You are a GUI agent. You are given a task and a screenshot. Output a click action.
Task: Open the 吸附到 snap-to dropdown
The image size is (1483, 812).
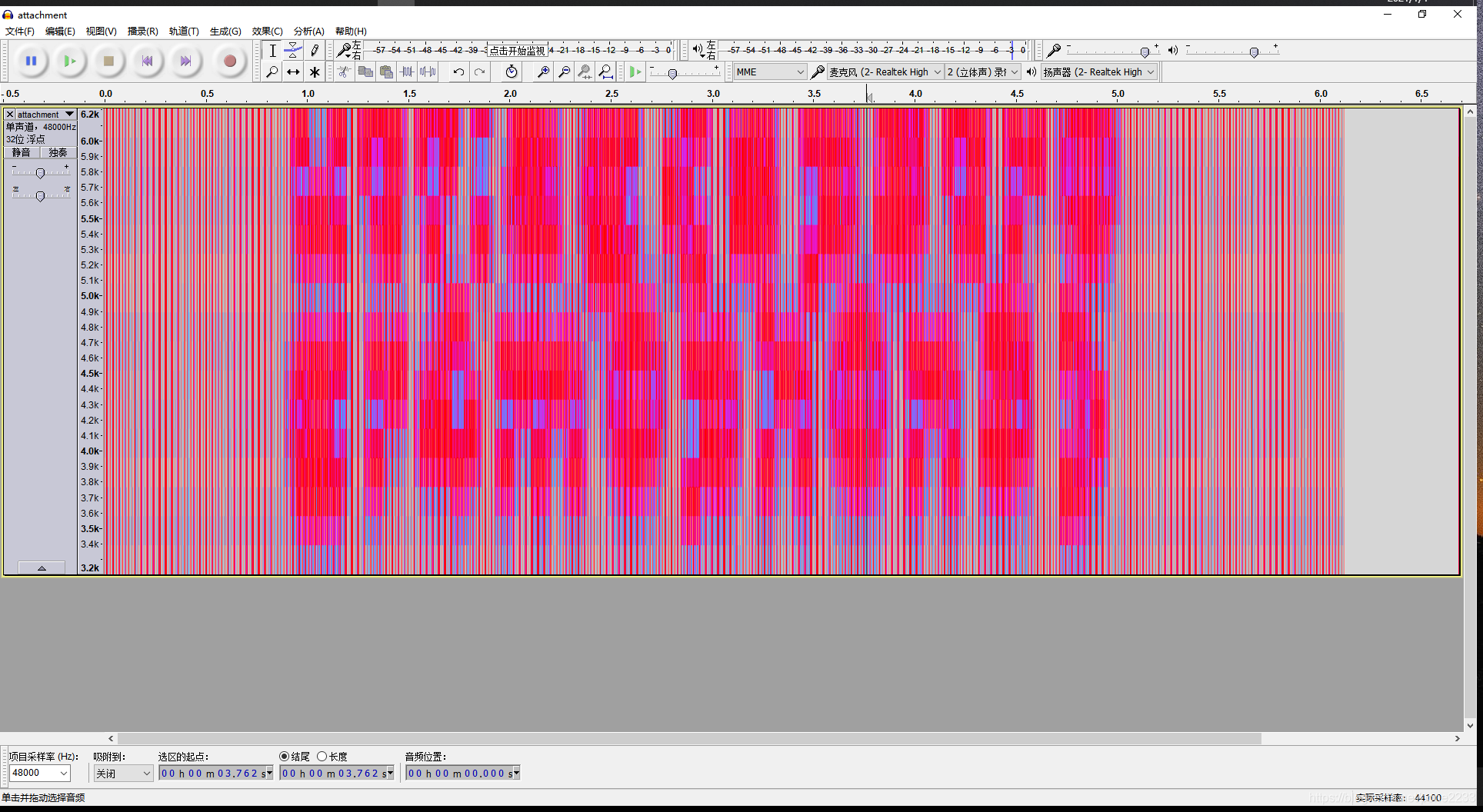tap(123, 773)
